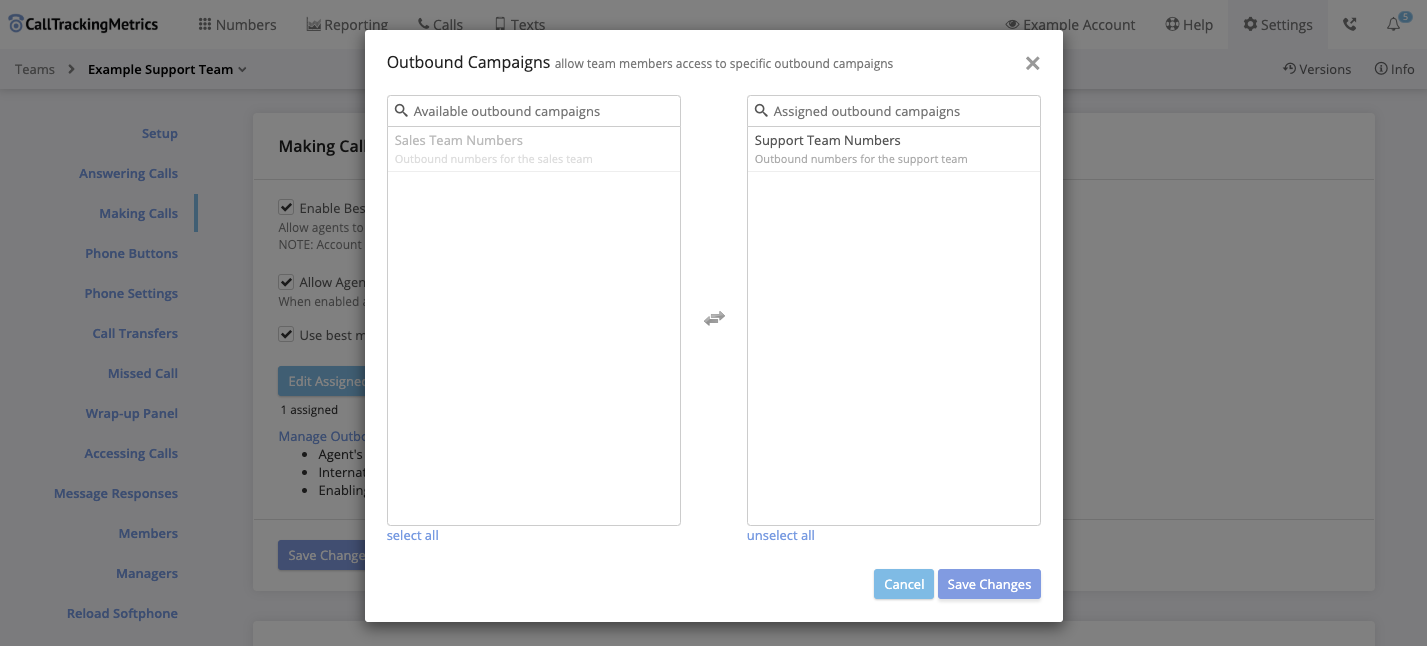
Task: Close the Outbound Campaigns dialog
Action: 1032,64
